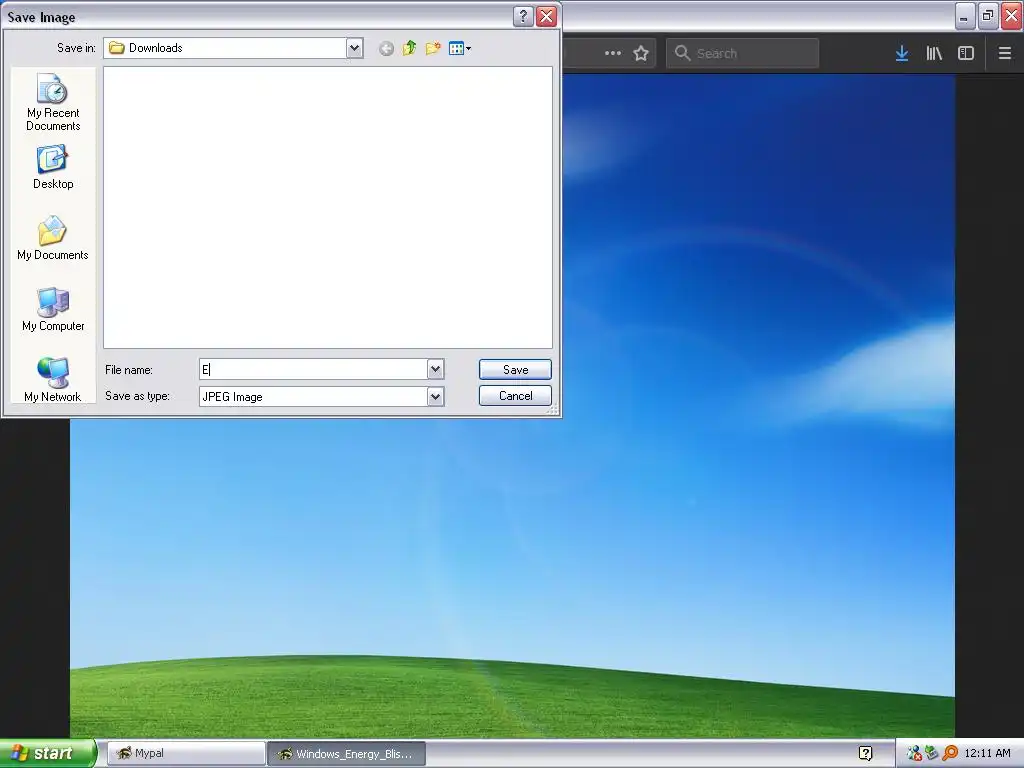
Task: Click the File name text field
Action: tap(313, 370)
